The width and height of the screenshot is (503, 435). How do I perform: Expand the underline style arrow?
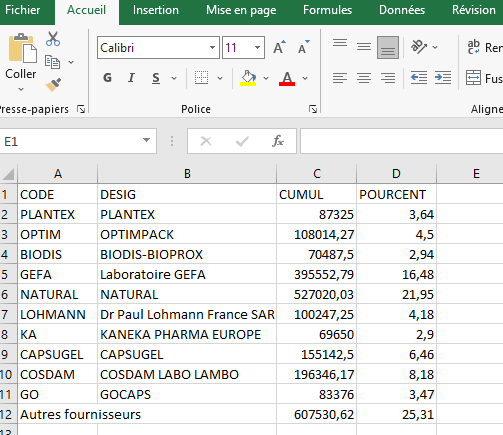(174, 78)
